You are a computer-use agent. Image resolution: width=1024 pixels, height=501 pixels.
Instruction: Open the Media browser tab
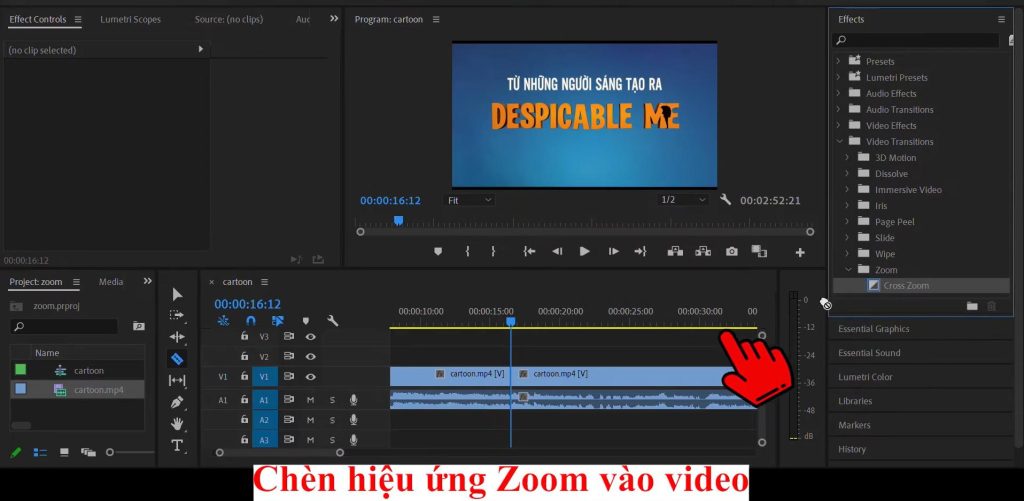pos(111,282)
